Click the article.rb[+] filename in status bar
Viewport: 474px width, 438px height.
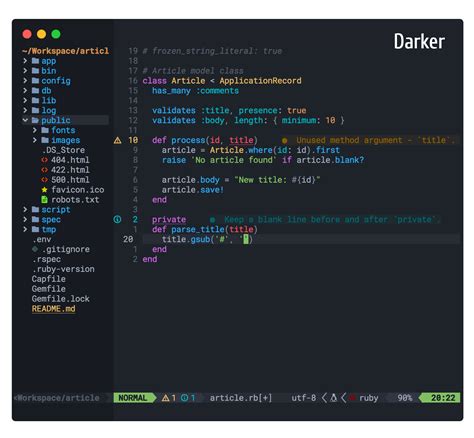241,398
